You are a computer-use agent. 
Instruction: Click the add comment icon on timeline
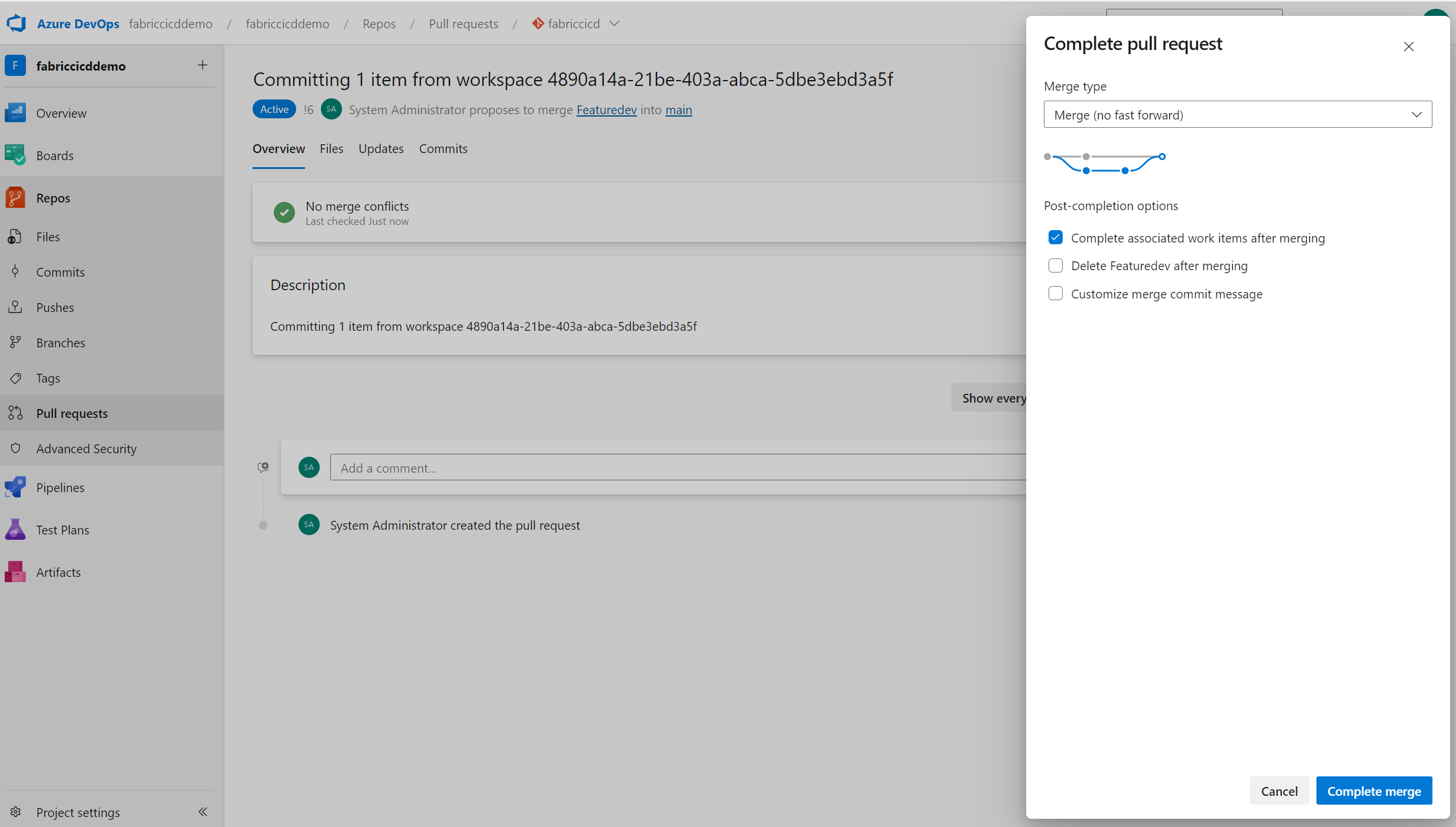263,467
